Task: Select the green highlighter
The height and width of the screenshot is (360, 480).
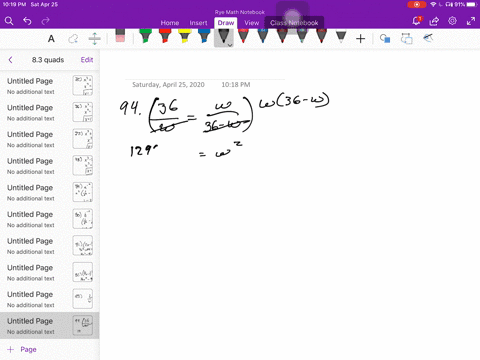Action: coord(145,36)
